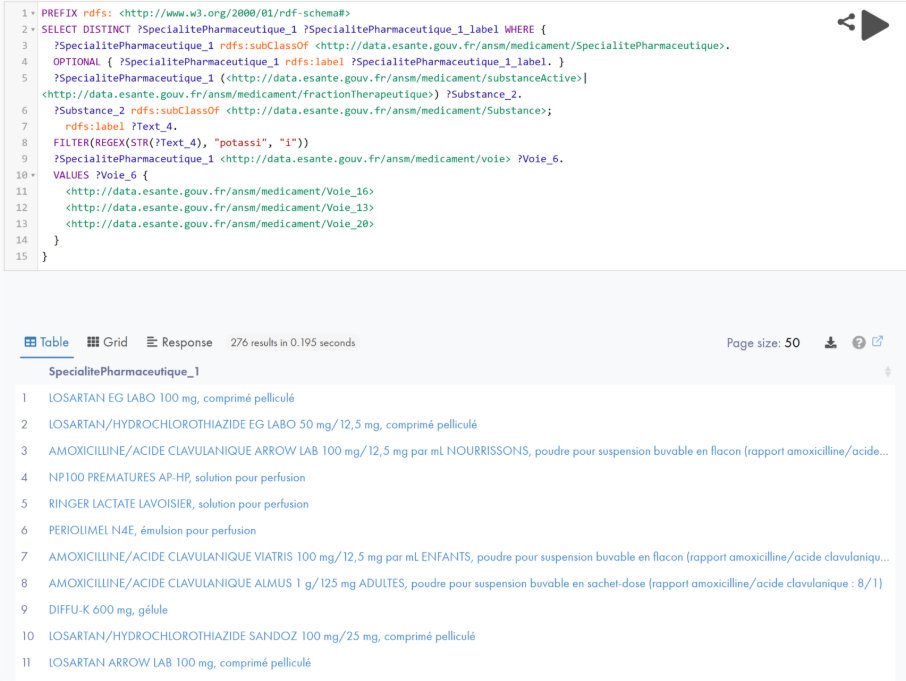Click the LOSARTAN ARROW LAB 100 mg link
The height and width of the screenshot is (681, 906).
(x=179, y=663)
